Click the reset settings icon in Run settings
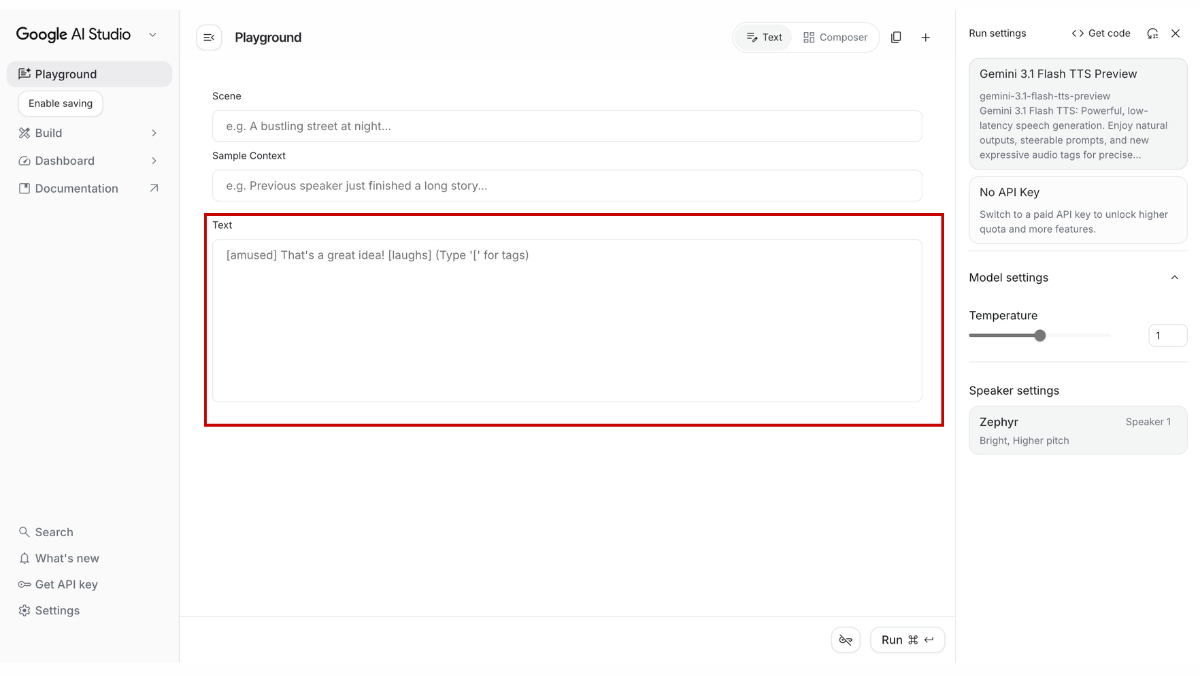This screenshot has height=675, width=1200. 1153,33
